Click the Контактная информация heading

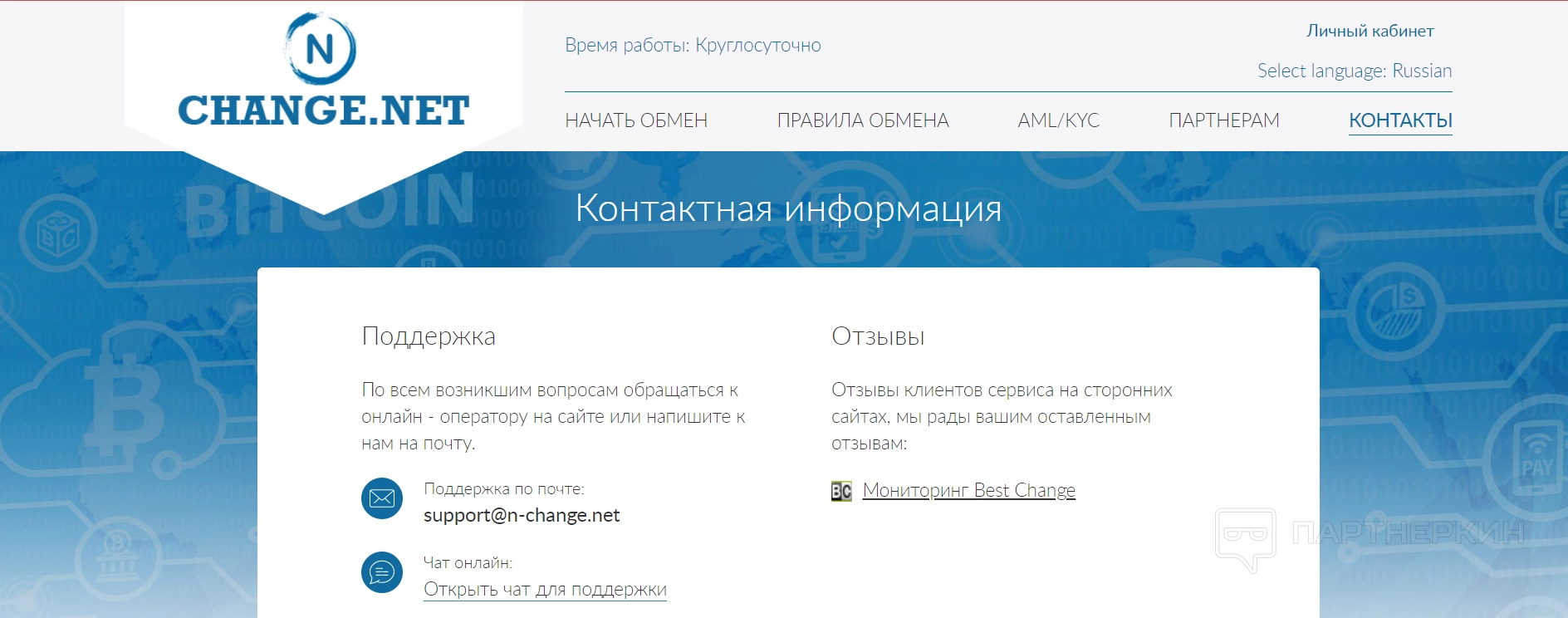(788, 208)
